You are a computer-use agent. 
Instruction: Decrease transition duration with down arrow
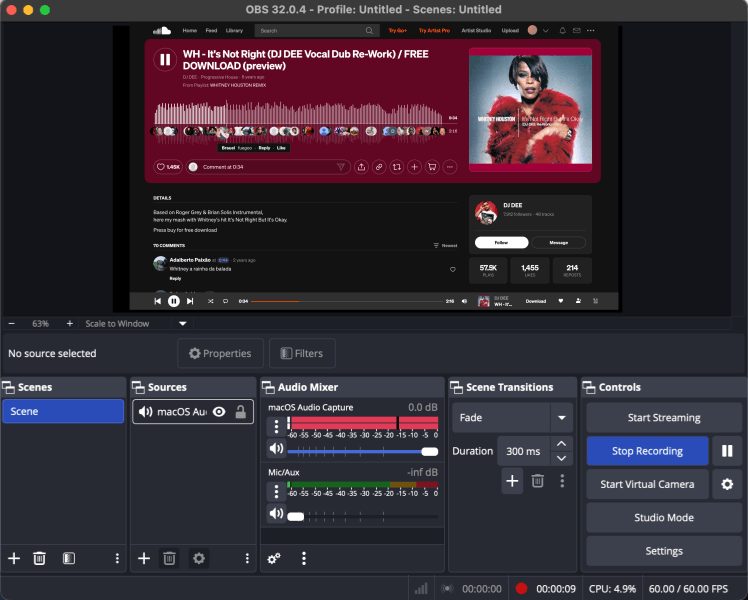[x=561, y=458]
